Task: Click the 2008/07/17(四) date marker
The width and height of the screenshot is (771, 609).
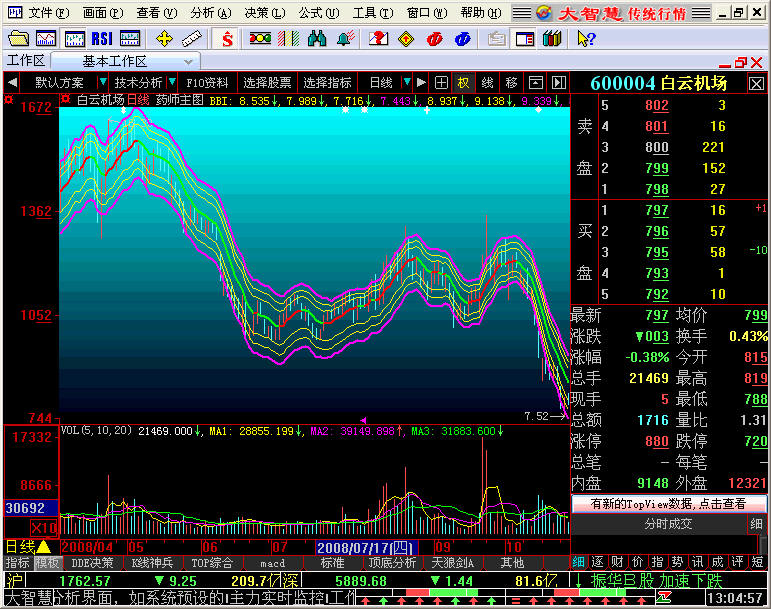Action: 366,548
